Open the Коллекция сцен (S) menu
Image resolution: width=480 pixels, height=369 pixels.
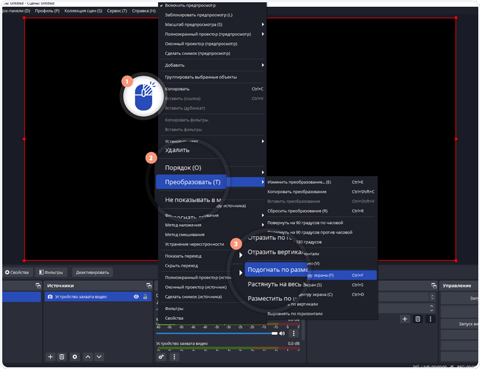83,11
